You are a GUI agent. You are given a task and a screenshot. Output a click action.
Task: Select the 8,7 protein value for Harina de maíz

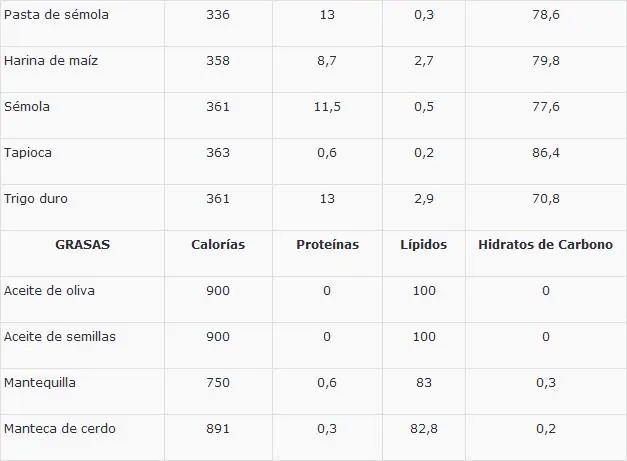pyautogui.click(x=327, y=61)
